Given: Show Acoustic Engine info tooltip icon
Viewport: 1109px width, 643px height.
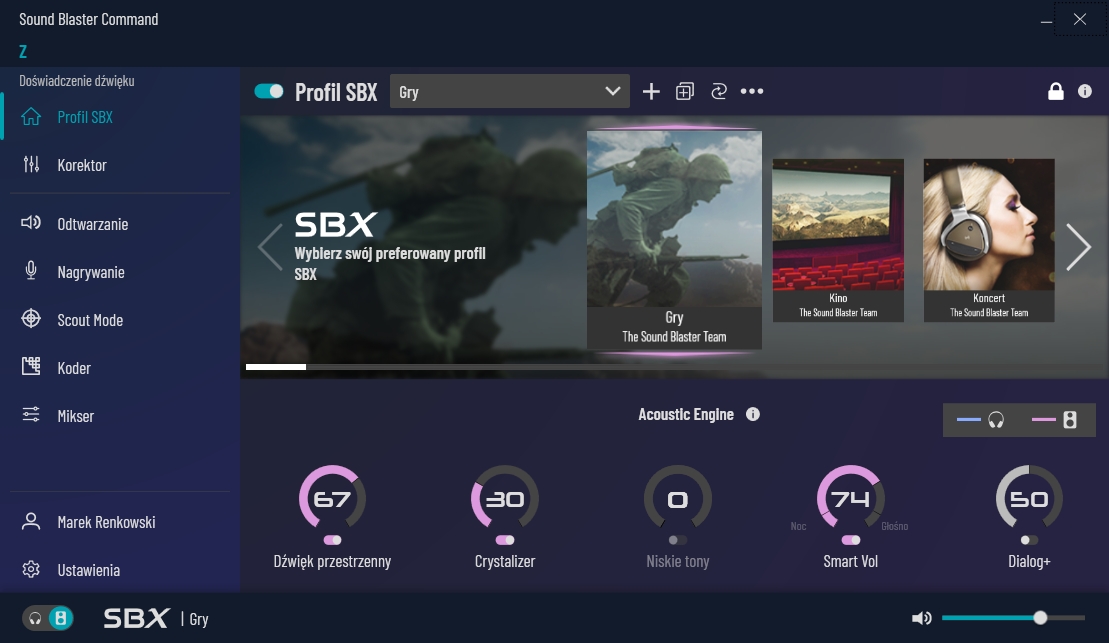Looking at the screenshot, I should [x=753, y=415].
